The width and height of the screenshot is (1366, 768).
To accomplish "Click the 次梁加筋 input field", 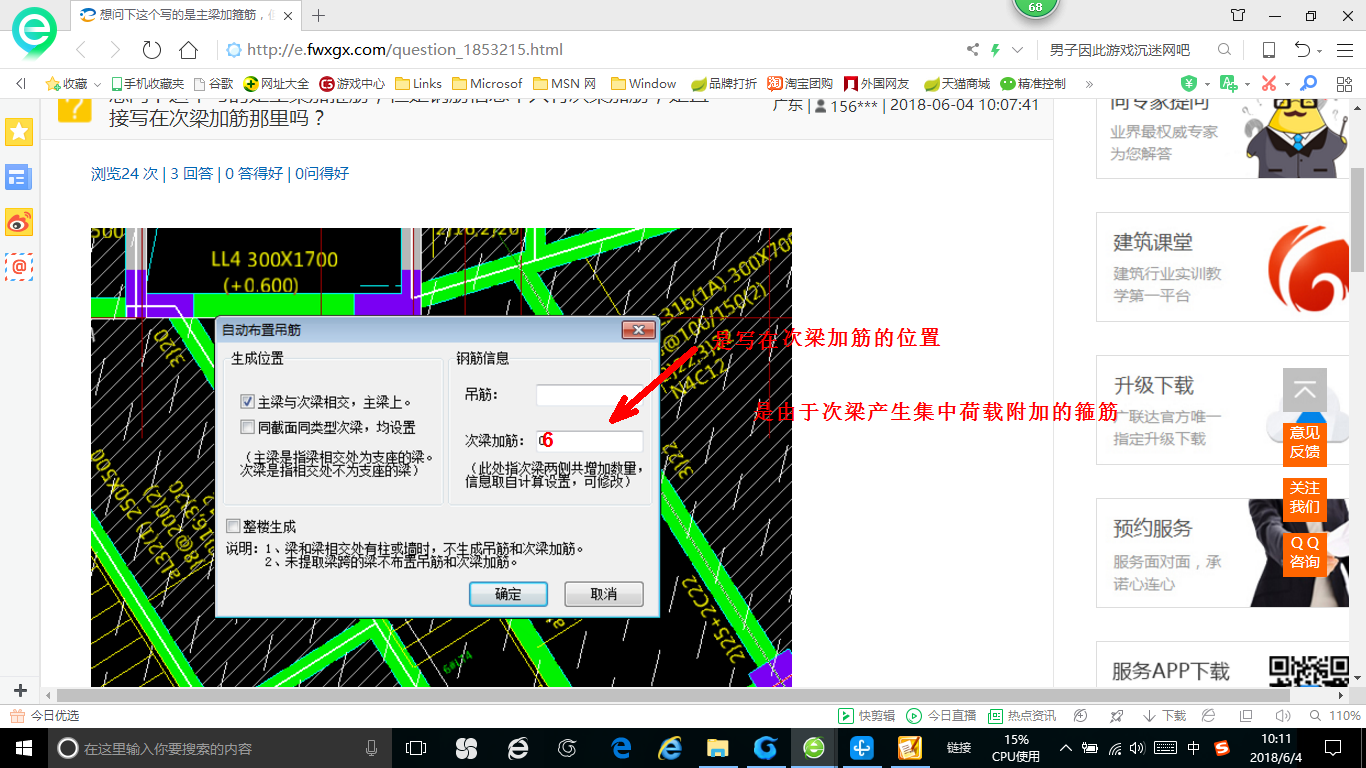I will (590, 441).
